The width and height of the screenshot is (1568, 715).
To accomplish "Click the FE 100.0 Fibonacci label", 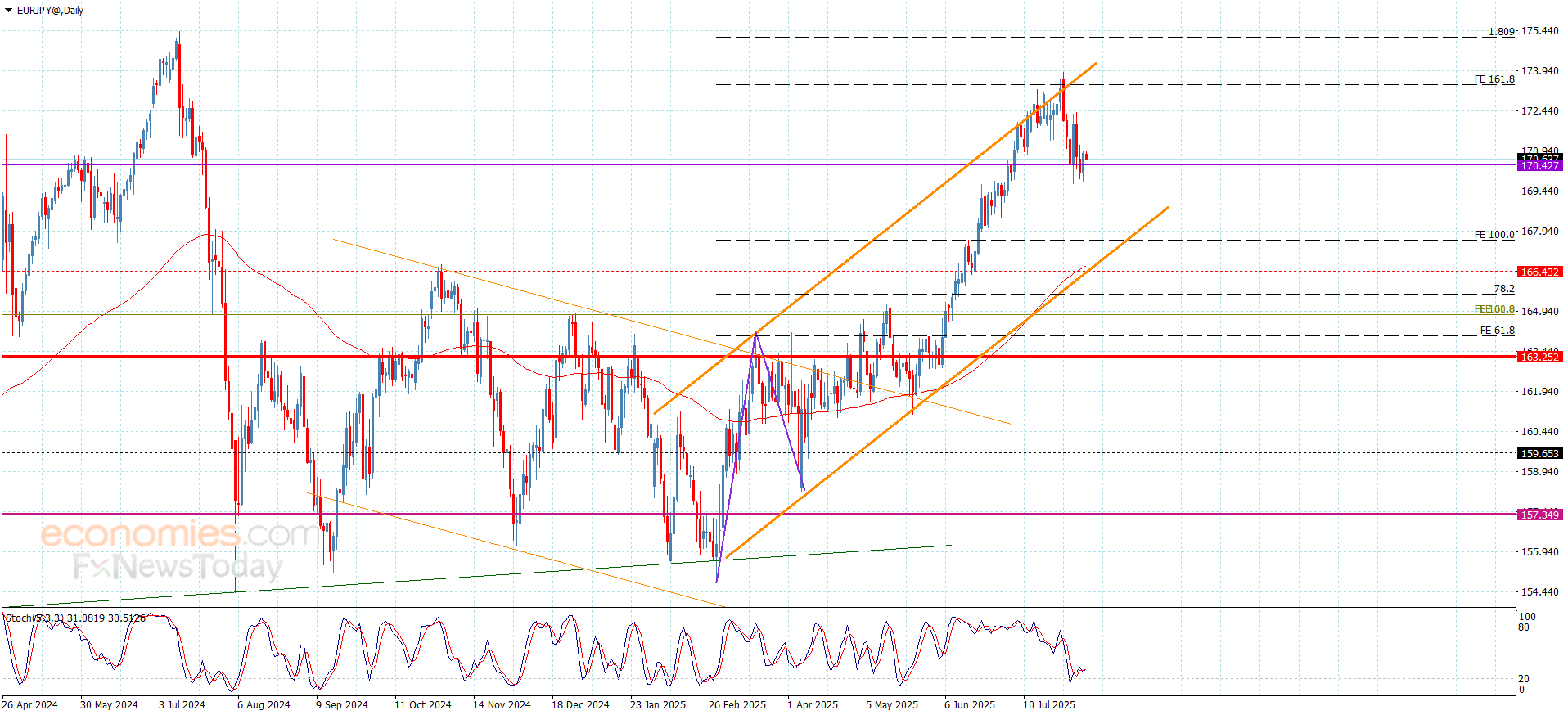I will pyautogui.click(x=1494, y=235).
